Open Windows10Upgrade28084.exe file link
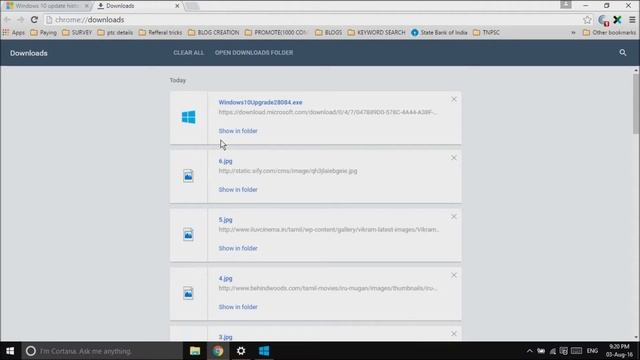640x360 pixels. pos(260,102)
